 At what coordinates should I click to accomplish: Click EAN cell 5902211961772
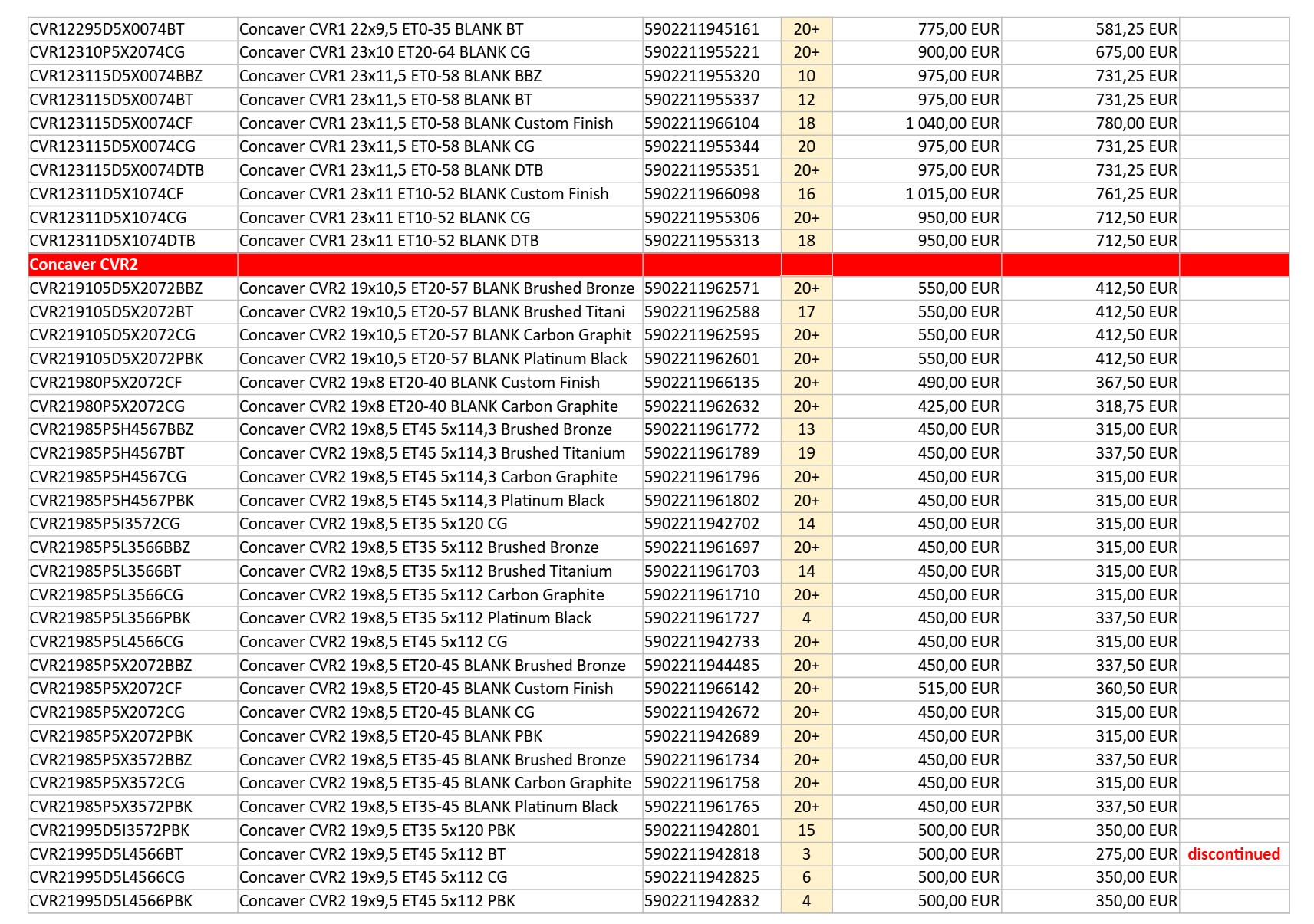[x=702, y=429]
